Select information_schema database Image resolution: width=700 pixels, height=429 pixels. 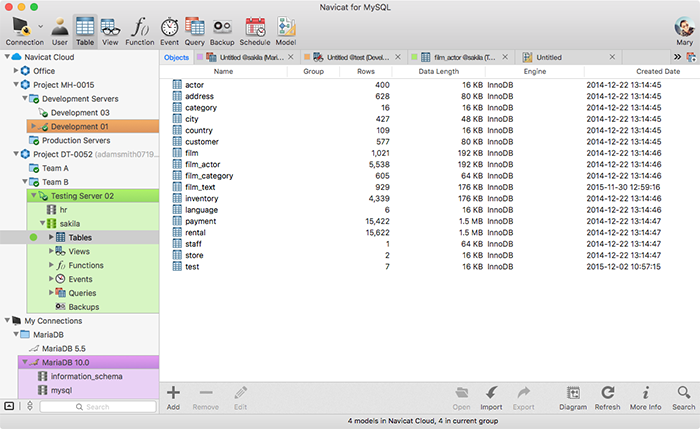pyautogui.click(x=86, y=376)
